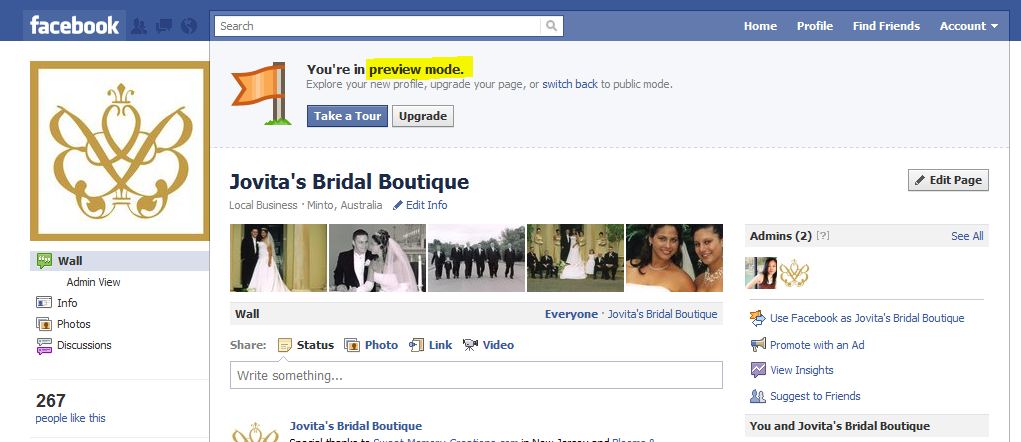Click the Video camera icon in Share row
1021x442 pixels.
(470, 345)
